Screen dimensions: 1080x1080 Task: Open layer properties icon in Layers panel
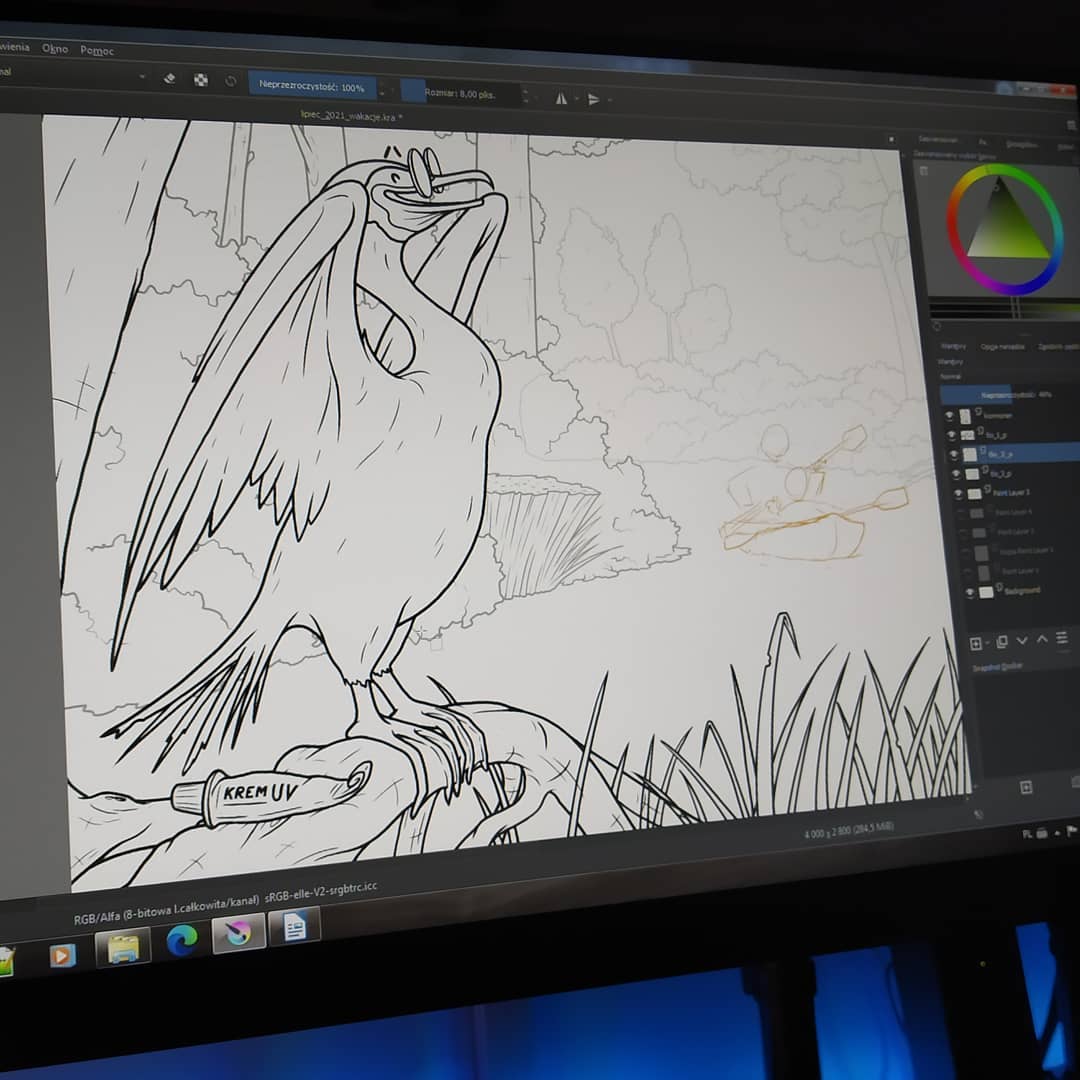1062,638
